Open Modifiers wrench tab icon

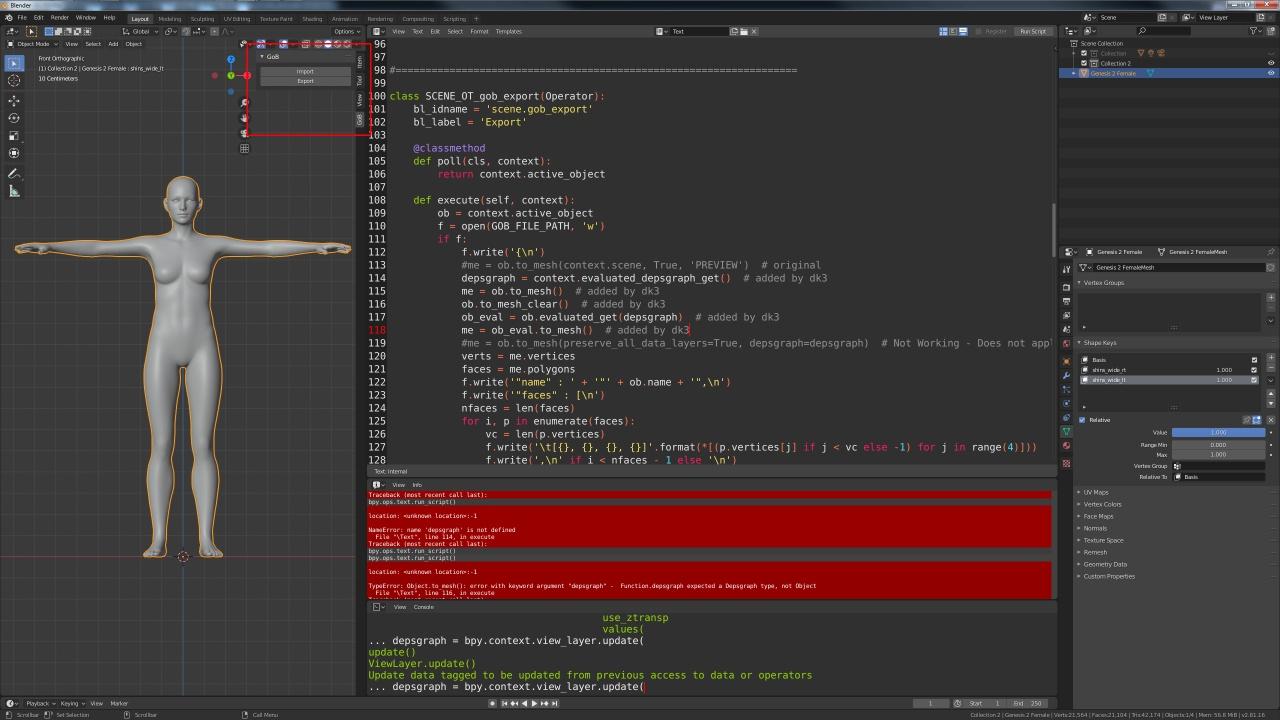tap(1066, 375)
